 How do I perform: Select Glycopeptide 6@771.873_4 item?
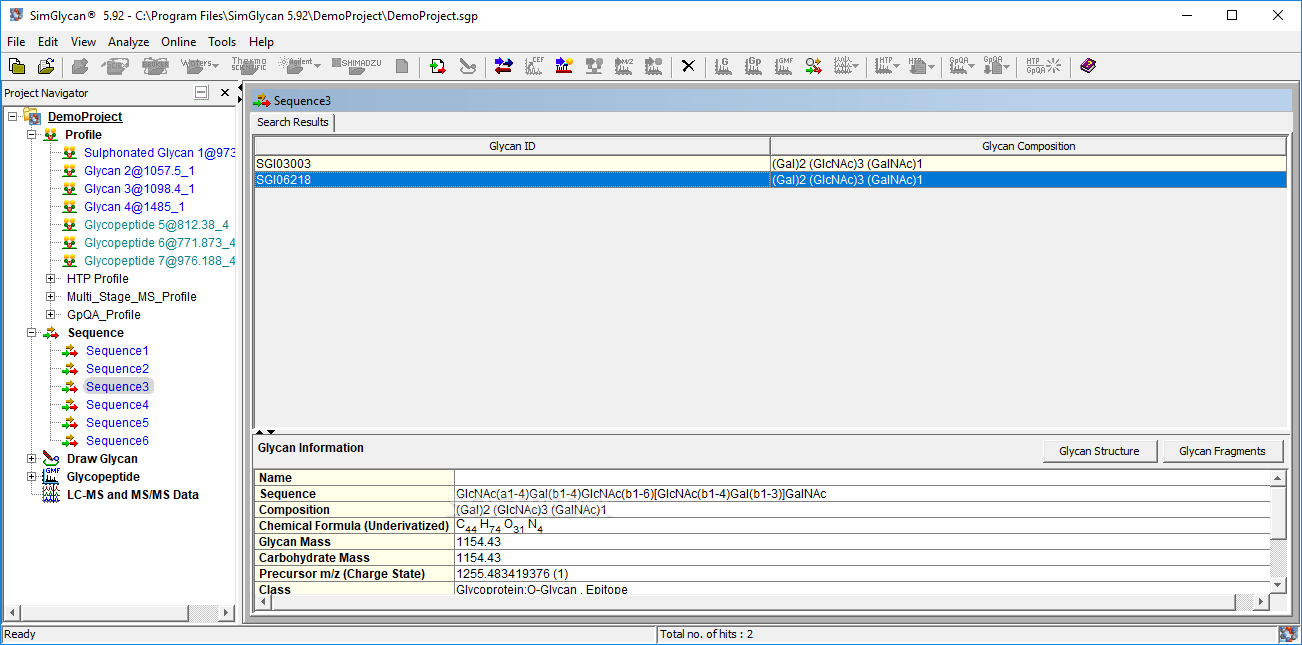(160, 243)
